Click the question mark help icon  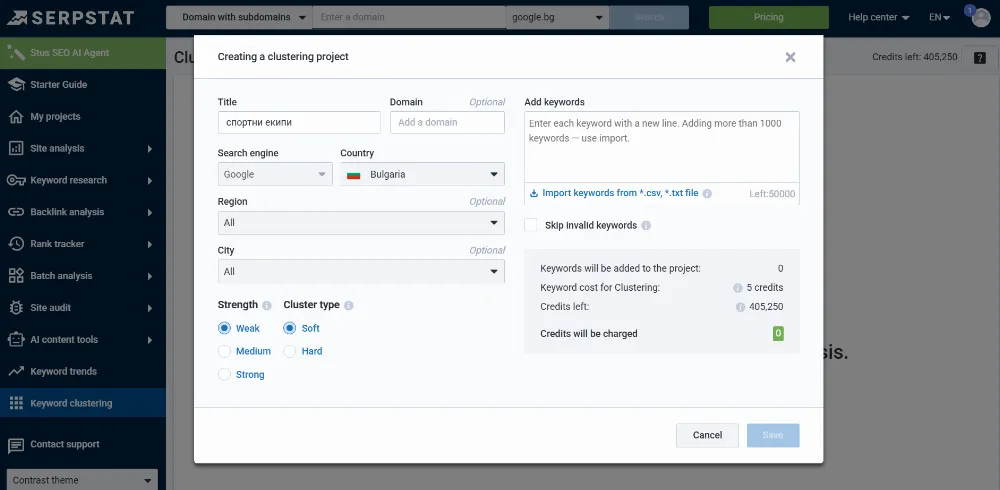(x=980, y=57)
